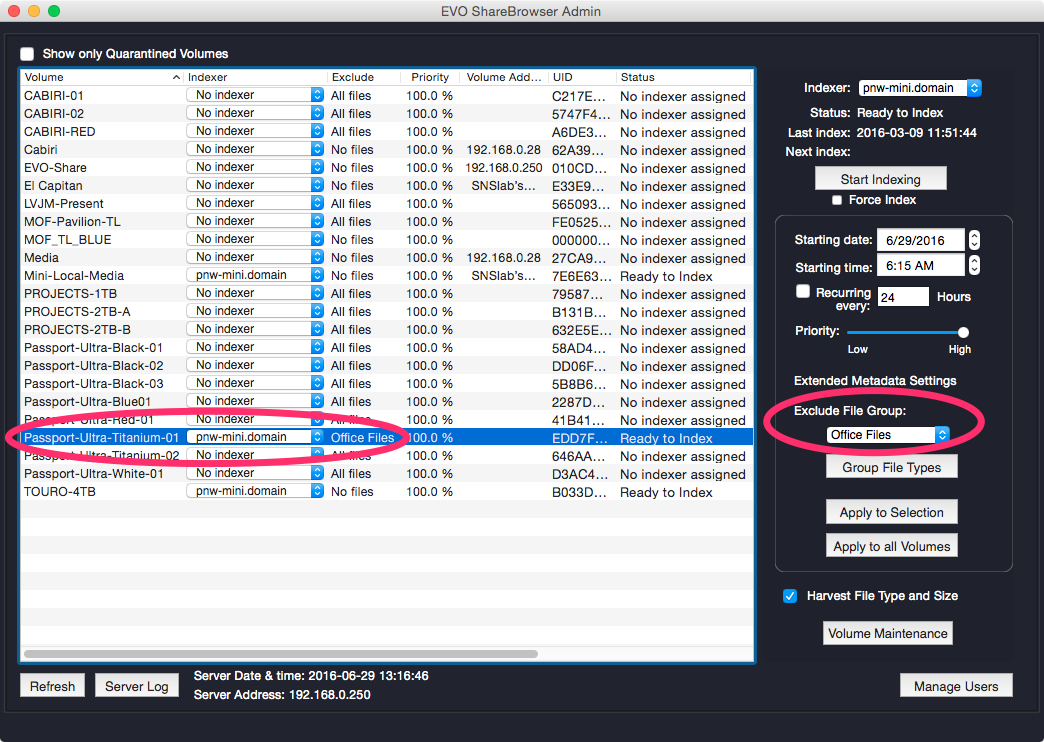Screen dimensions: 1044x742
Task: Click the Starting time field 6:15 AM
Action: pyautogui.click(x=920, y=266)
